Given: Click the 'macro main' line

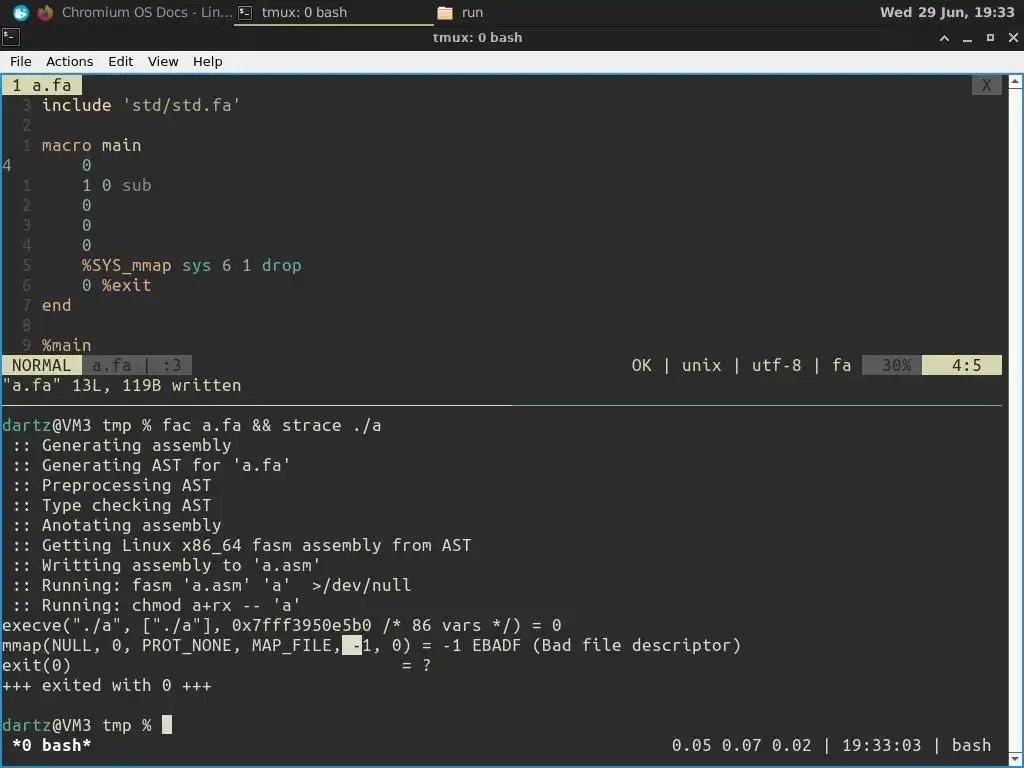Looking at the screenshot, I should point(91,145).
